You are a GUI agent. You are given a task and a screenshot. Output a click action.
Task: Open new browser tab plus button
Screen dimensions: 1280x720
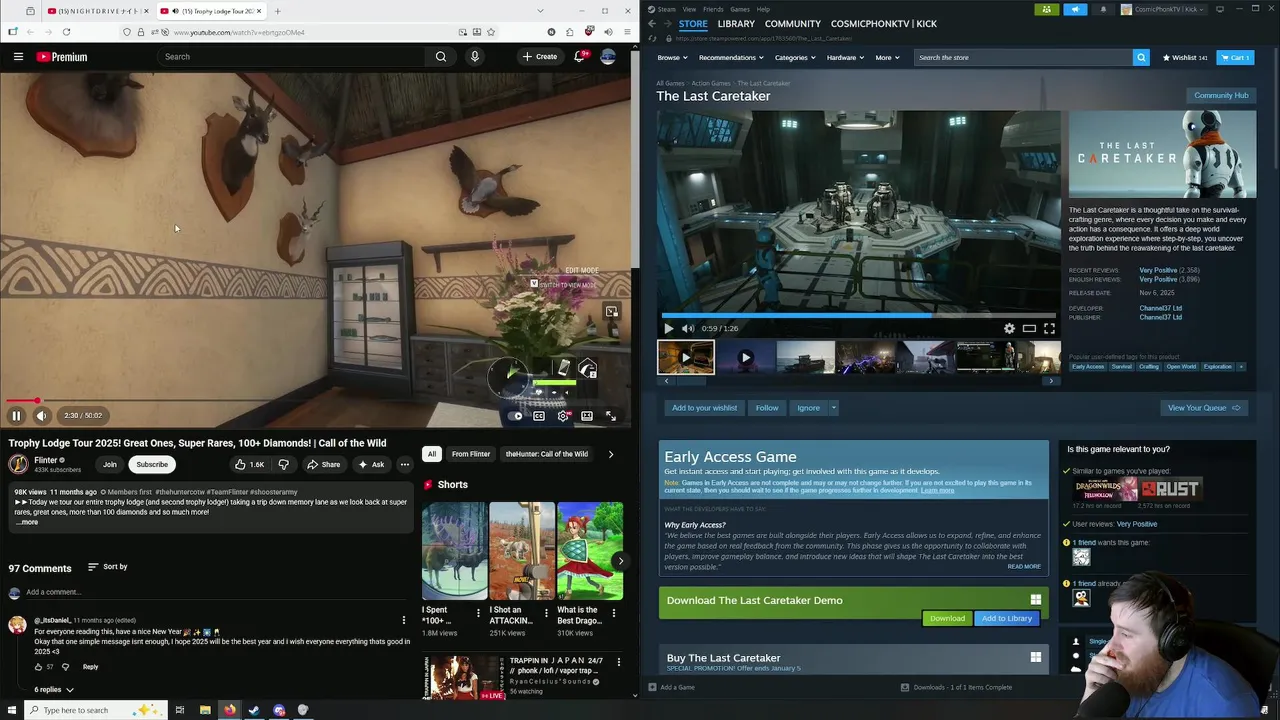277,11
